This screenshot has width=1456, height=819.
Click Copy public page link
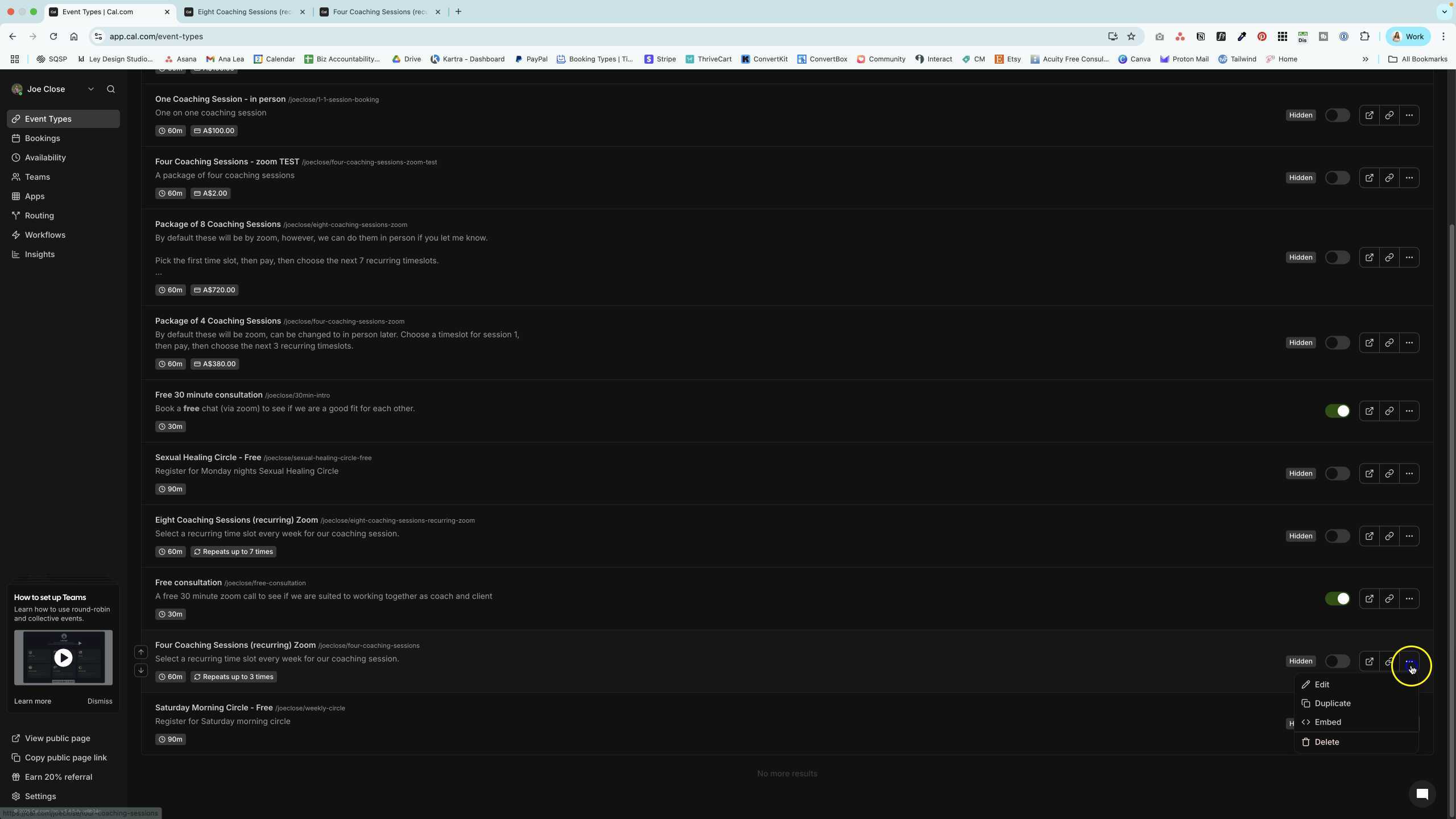click(65, 757)
